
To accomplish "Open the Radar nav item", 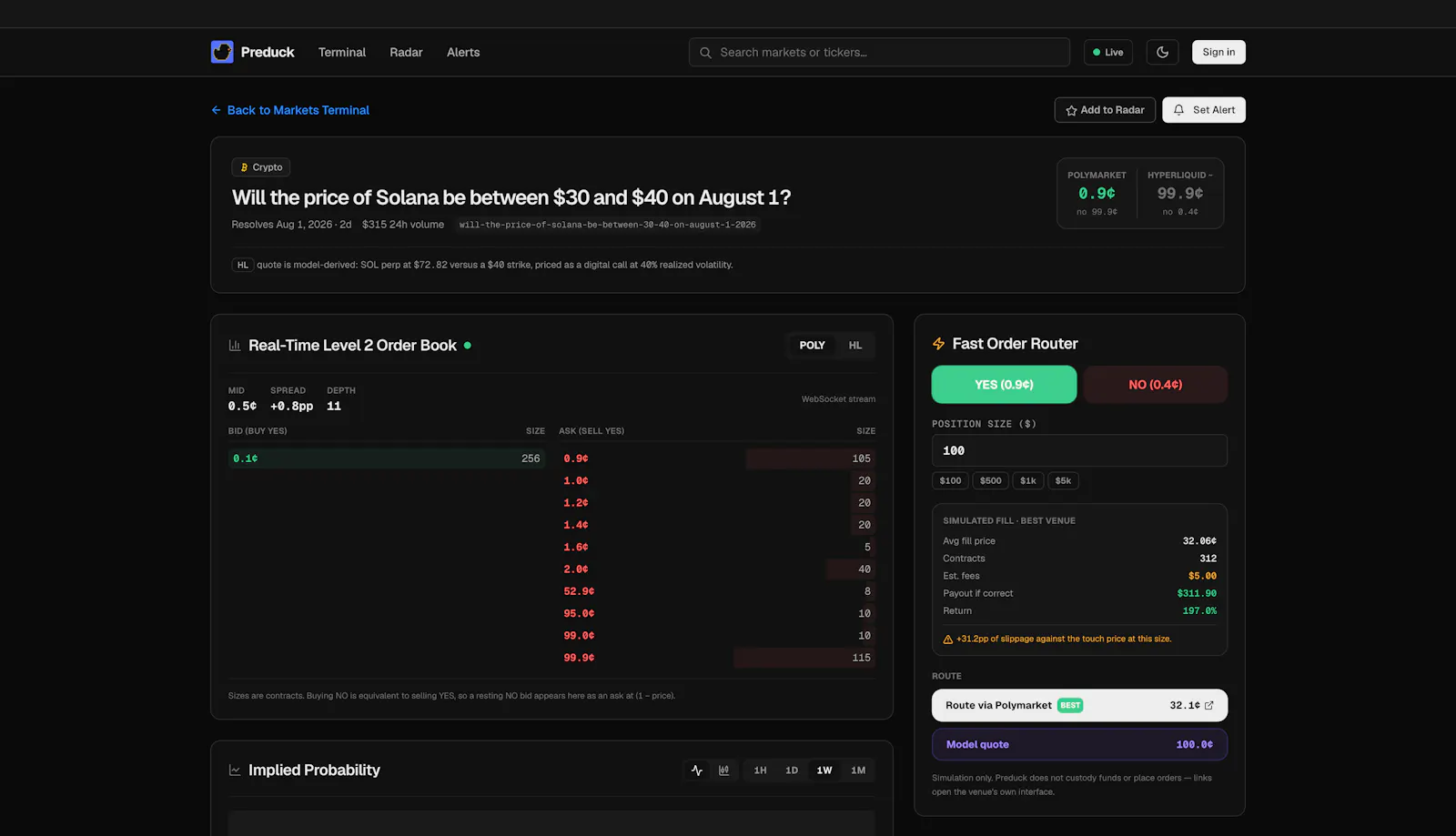I will 406,53.
